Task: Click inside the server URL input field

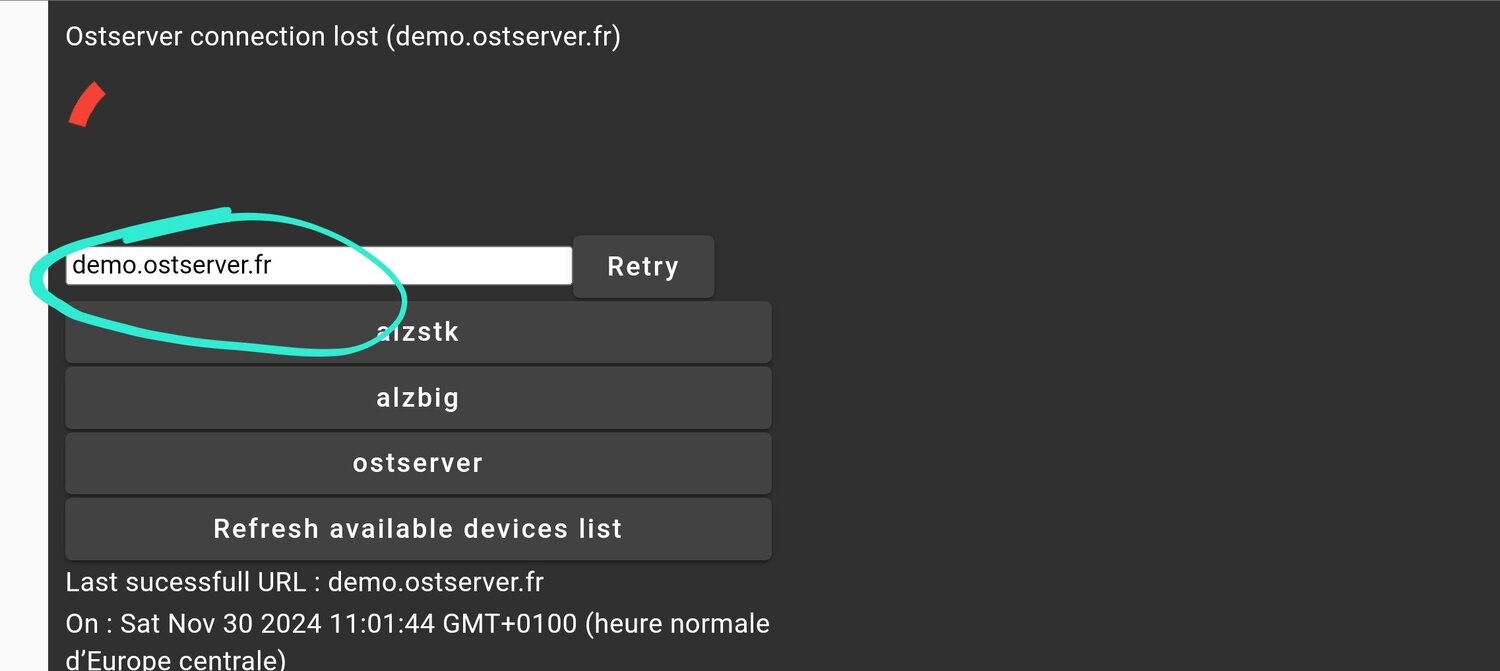Action: [318, 264]
